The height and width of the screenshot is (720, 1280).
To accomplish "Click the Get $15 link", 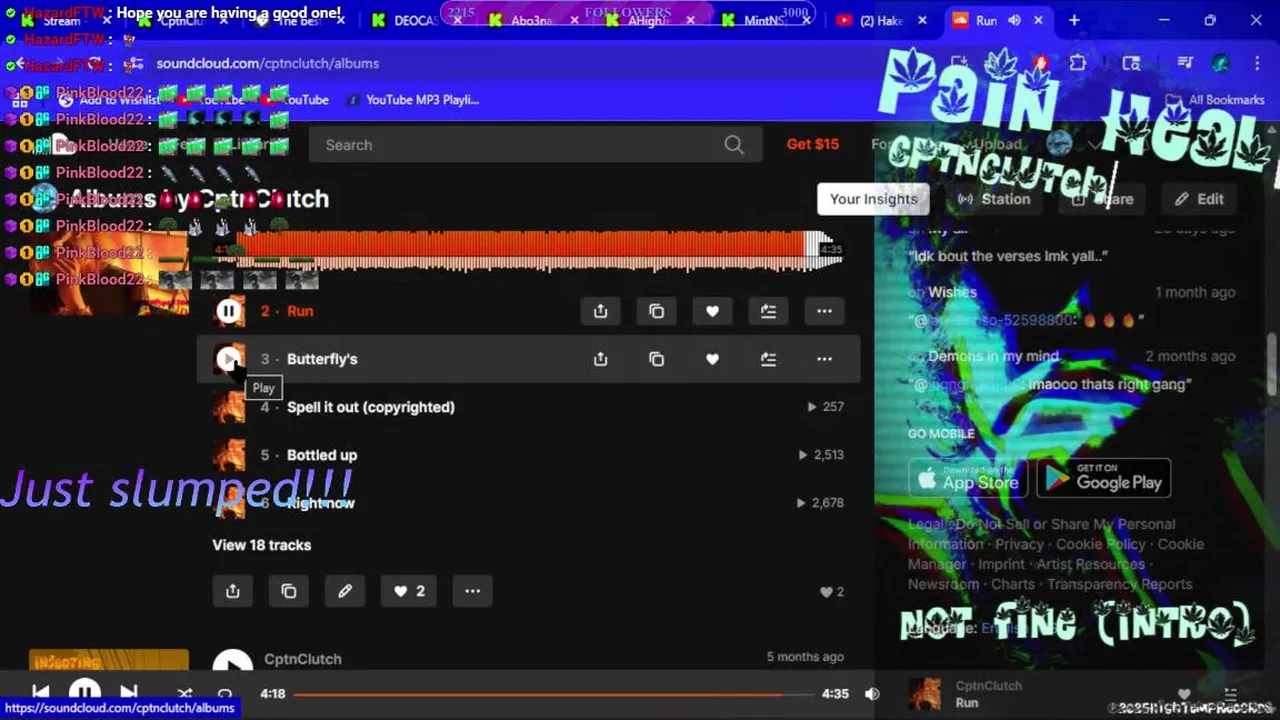I will coord(813,144).
